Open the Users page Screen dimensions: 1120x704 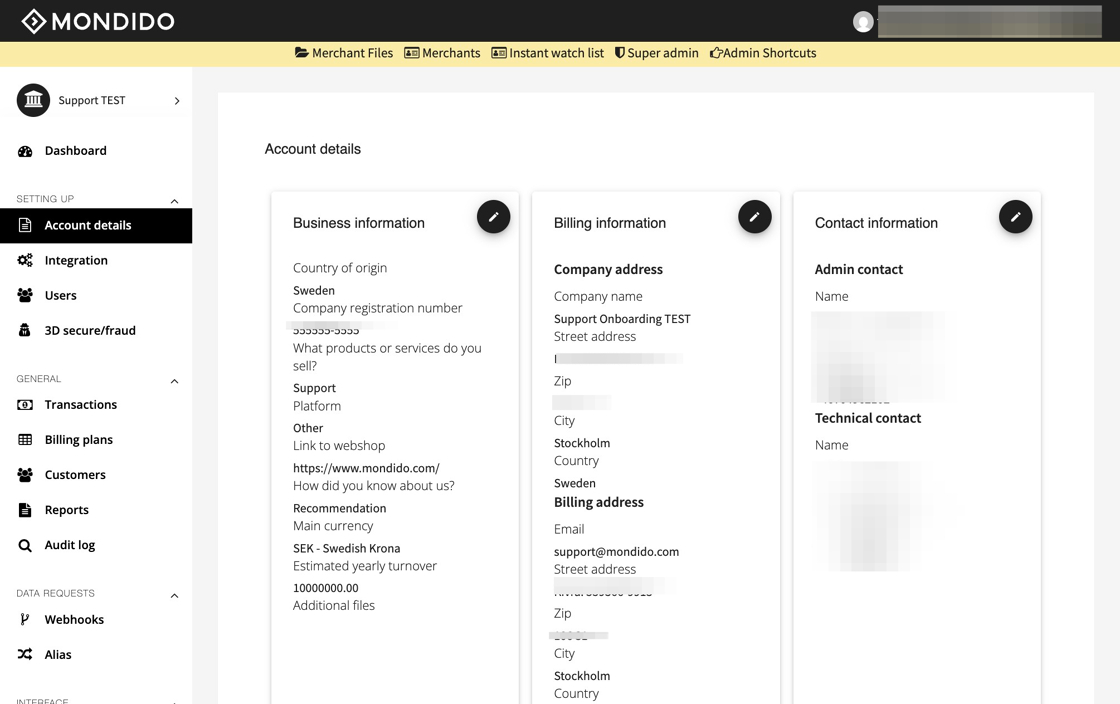point(61,296)
